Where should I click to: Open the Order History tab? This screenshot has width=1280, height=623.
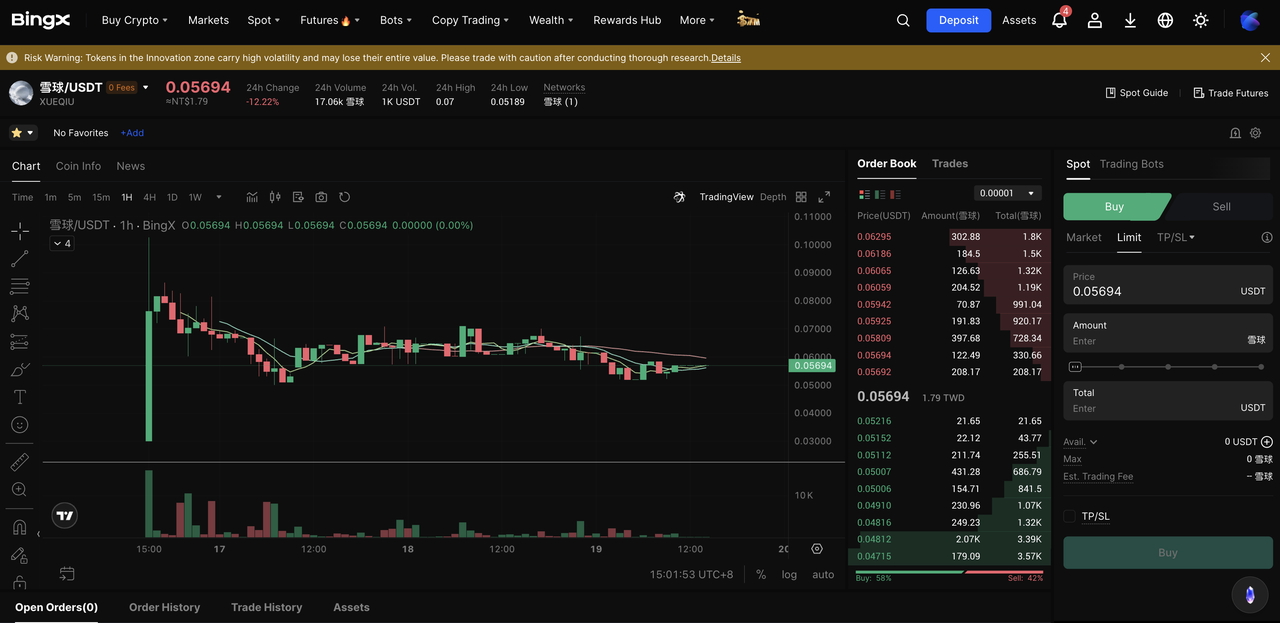164,607
